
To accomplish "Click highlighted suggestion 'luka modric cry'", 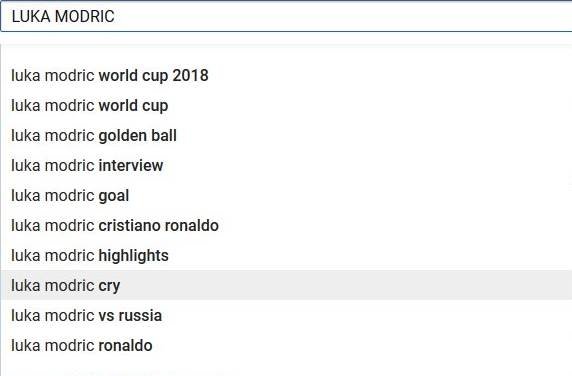I will tap(286, 285).
